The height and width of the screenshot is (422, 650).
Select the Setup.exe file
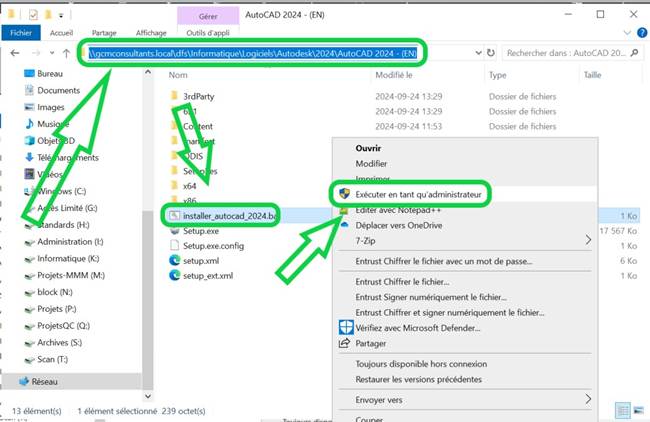click(201, 231)
